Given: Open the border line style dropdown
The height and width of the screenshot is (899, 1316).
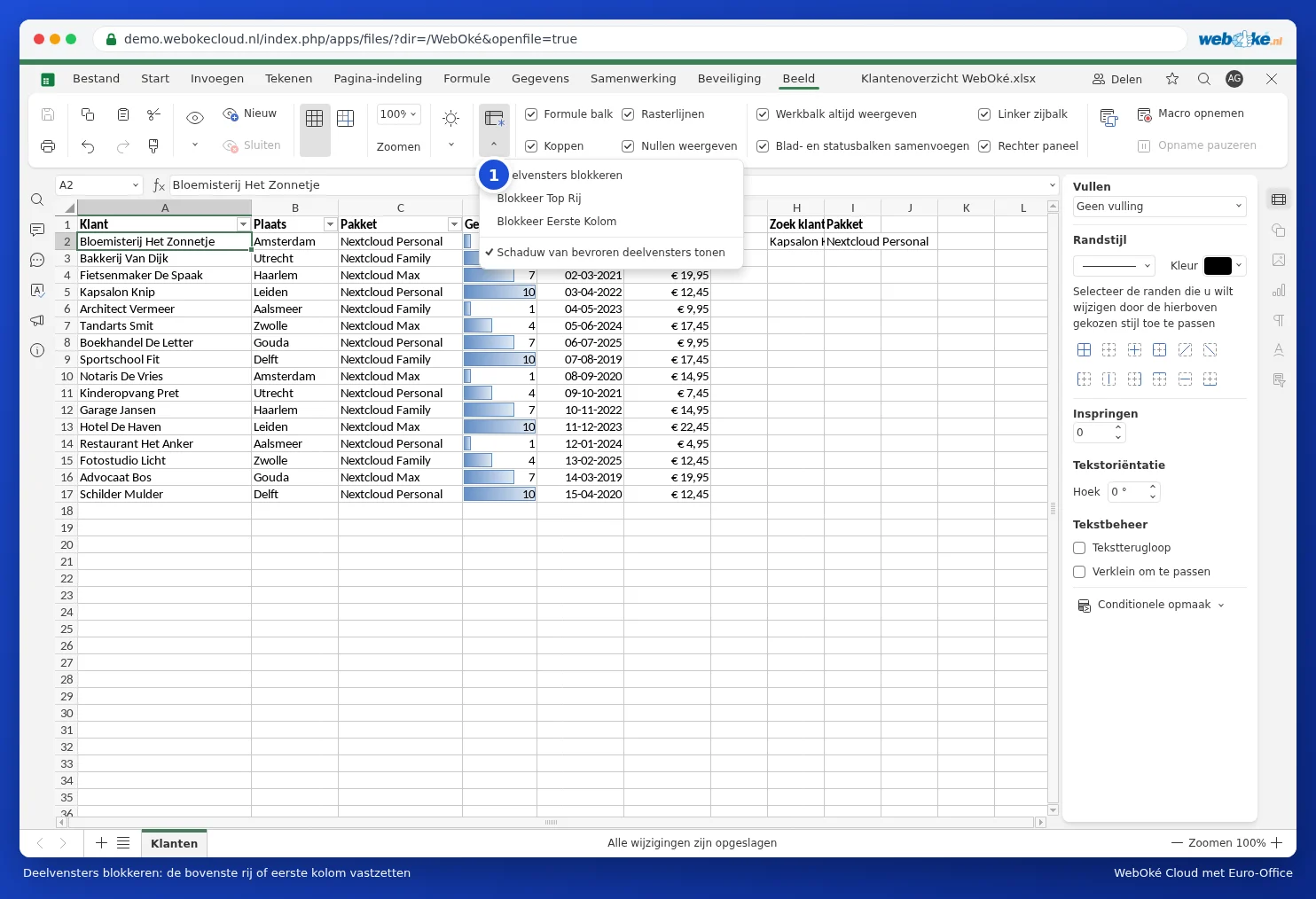Looking at the screenshot, I should pos(1114,265).
